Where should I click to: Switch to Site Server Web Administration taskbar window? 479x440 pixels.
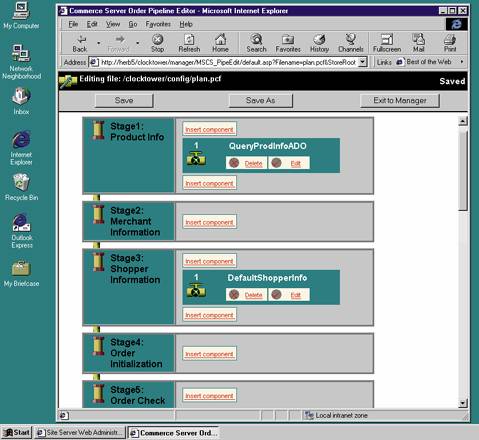coord(80,433)
